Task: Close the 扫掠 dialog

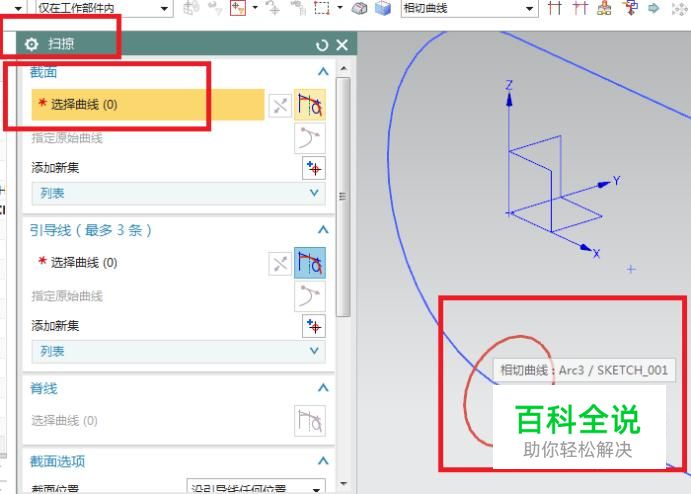Action: pos(342,45)
